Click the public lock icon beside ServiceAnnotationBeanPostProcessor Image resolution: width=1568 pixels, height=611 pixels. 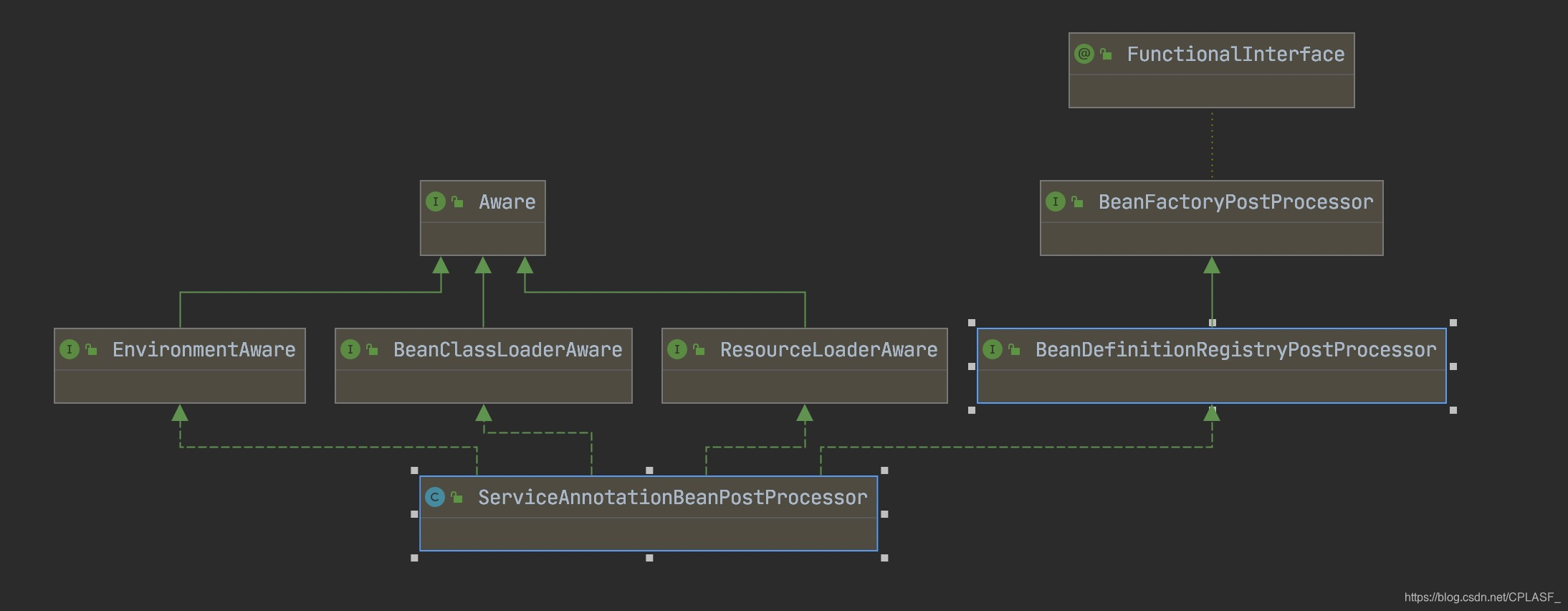click(456, 498)
